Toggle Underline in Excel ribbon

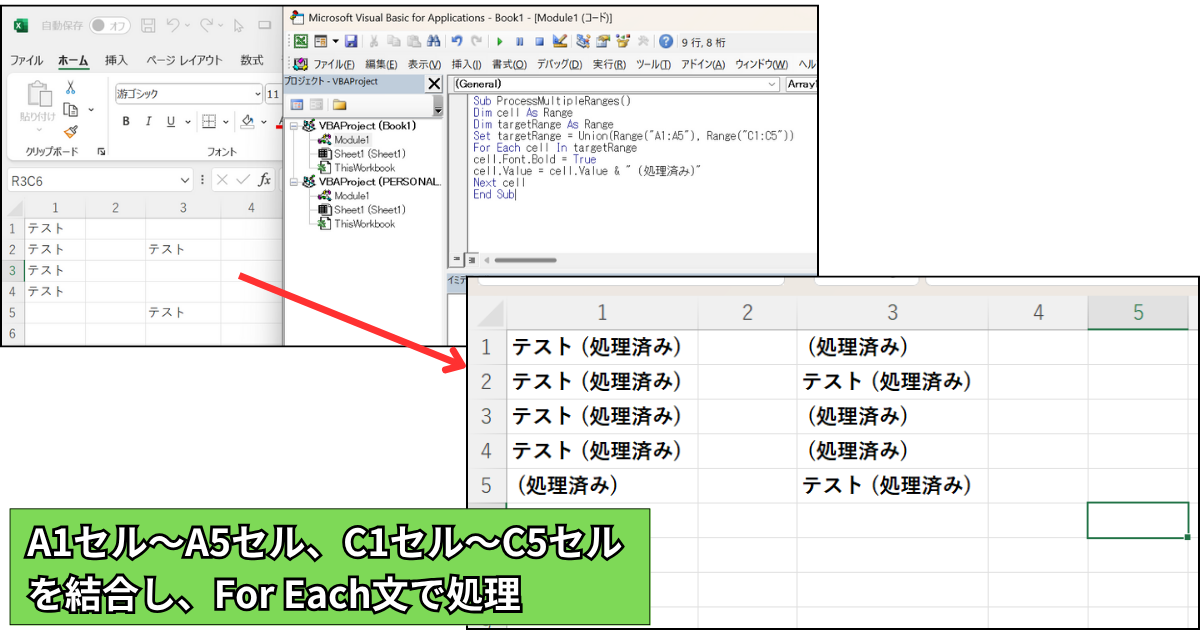171,122
